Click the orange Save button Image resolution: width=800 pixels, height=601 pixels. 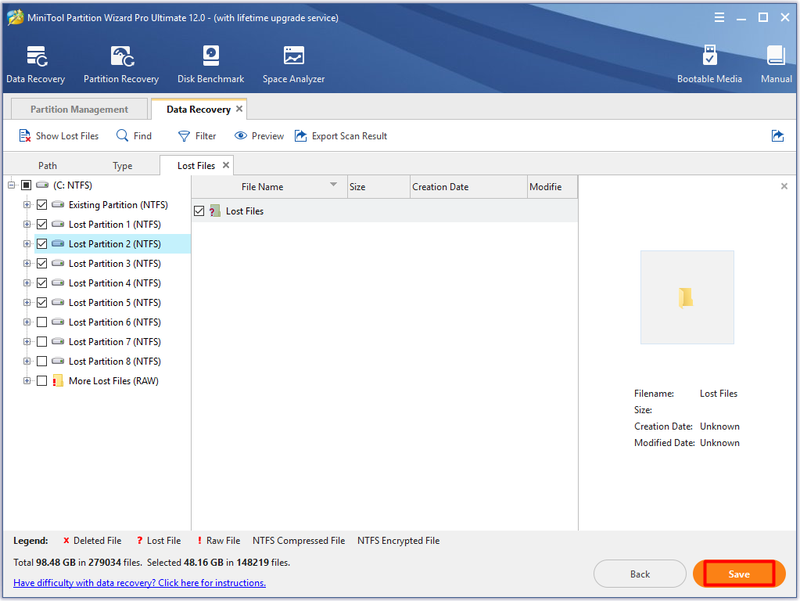(738, 574)
